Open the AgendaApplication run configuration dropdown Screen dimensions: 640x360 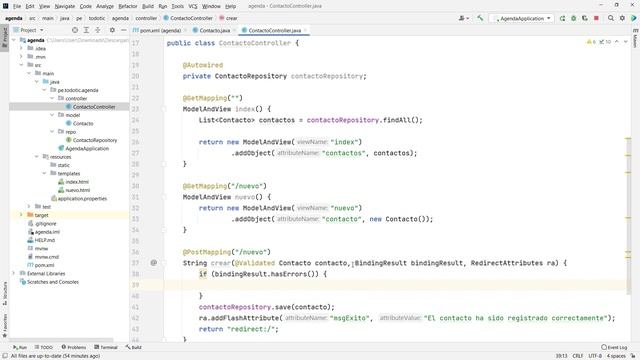pyautogui.click(x=522, y=18)
